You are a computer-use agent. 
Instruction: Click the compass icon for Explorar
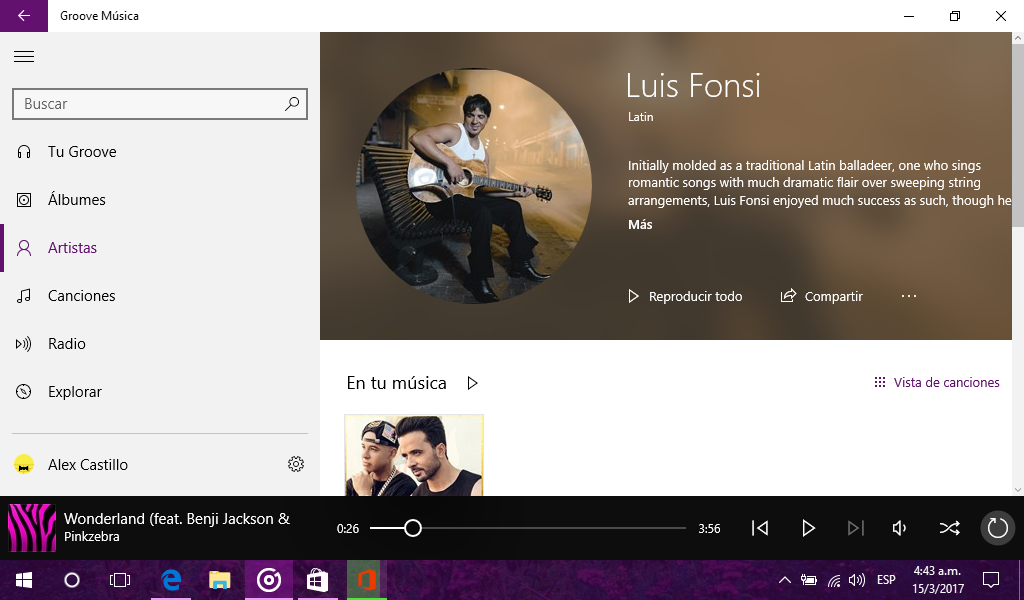coord(24,392)
